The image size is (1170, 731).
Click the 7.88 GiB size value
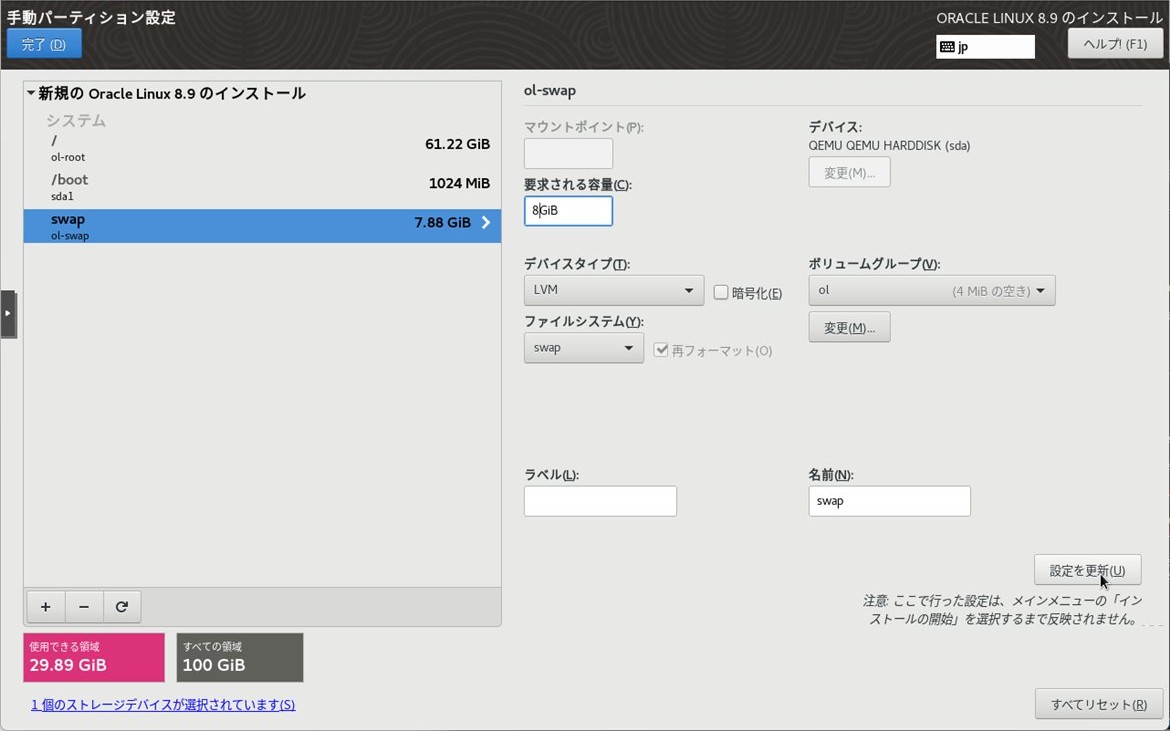[x=442, y=222]
